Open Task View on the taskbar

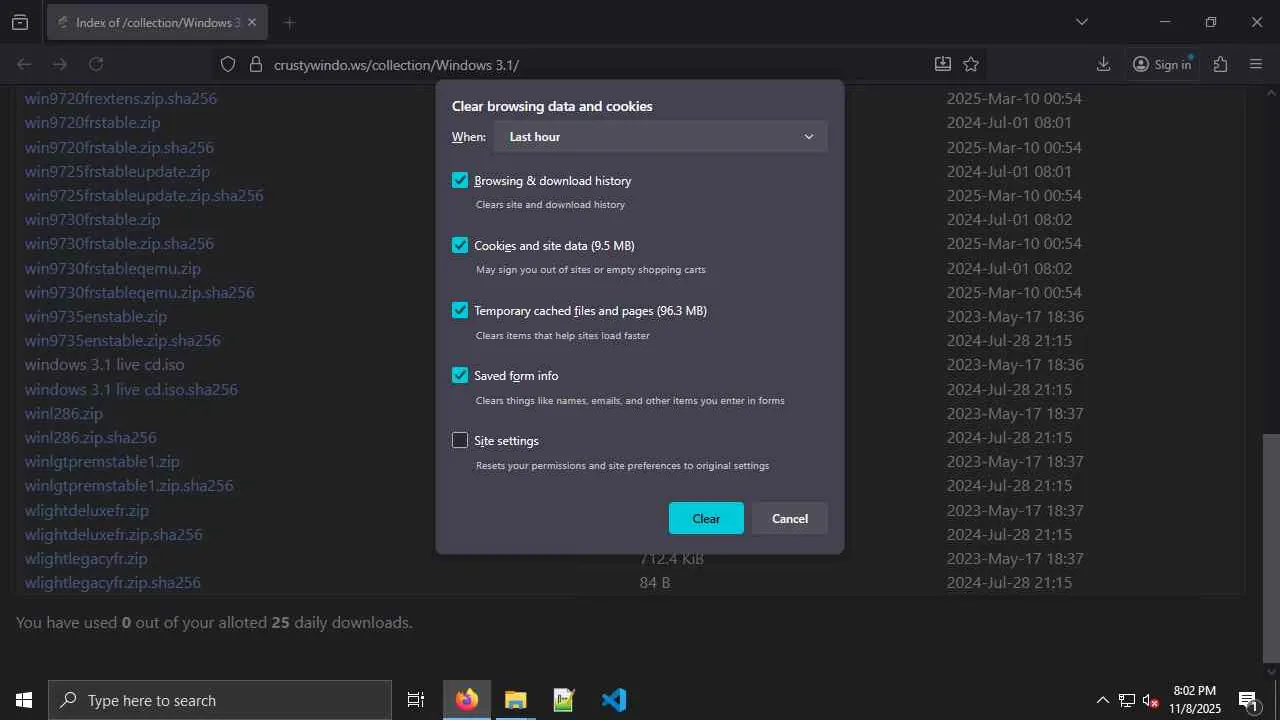[416, 700]
